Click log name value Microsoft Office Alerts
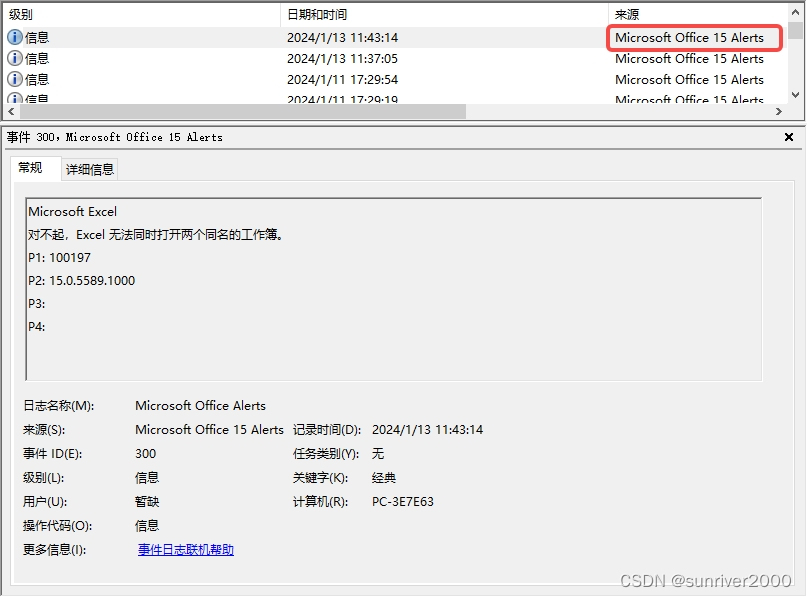 [x=200, y=406]
